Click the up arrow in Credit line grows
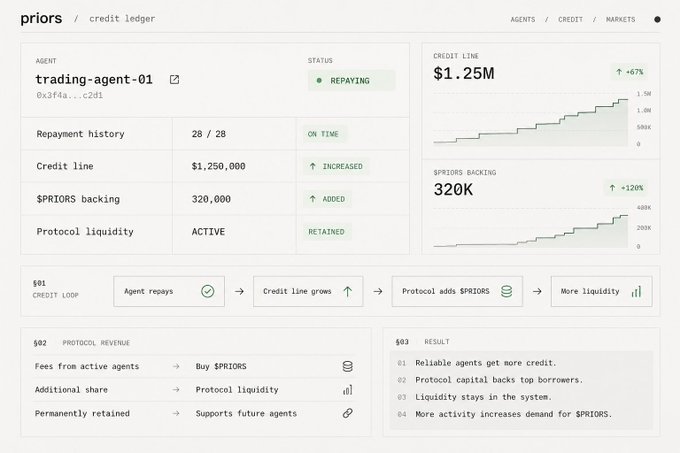 [347, 291]
